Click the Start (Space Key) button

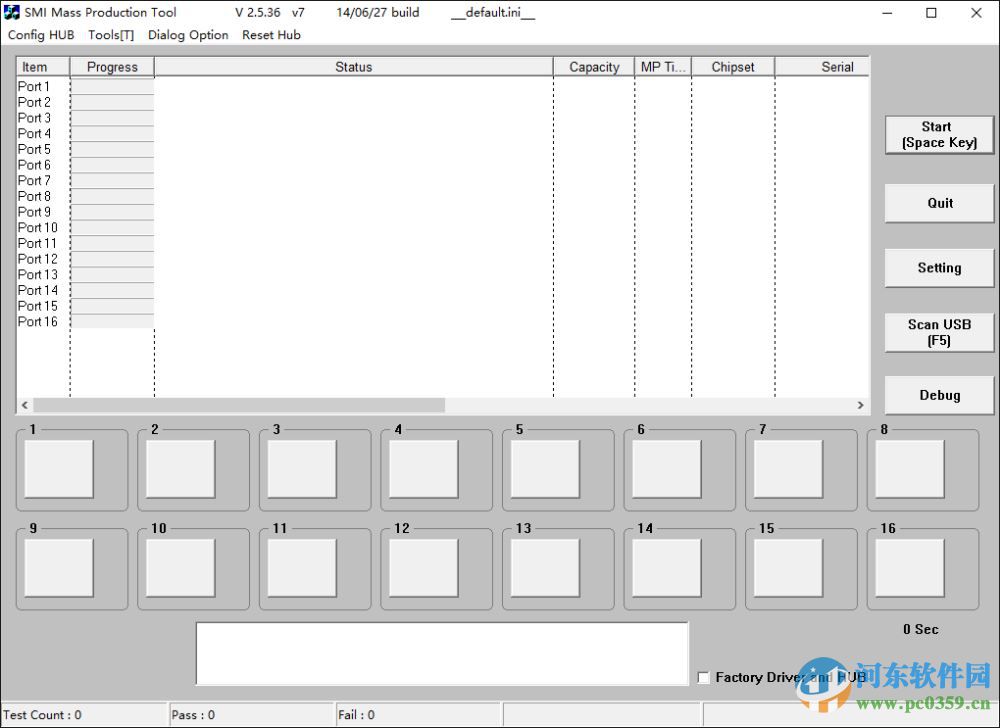(939, 135)
